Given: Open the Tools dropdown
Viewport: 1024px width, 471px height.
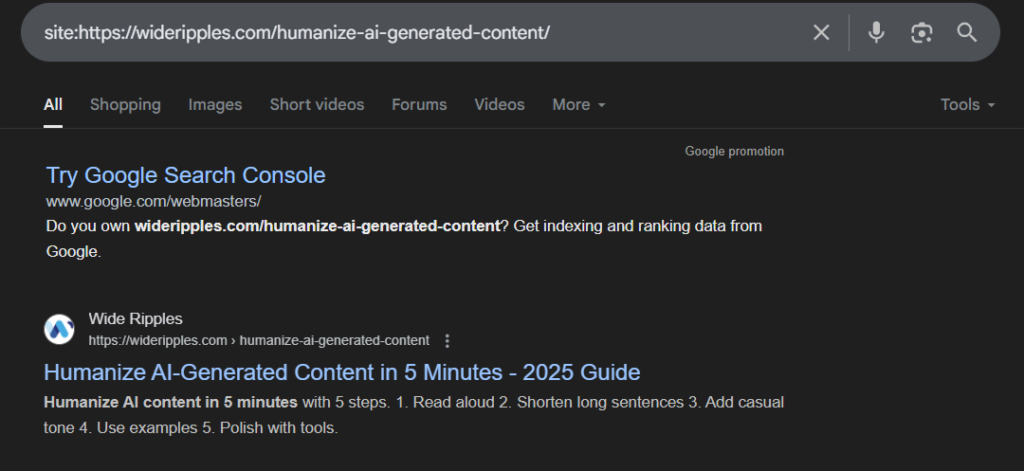Looking at the screenshot, I should [x=967, y=105].
